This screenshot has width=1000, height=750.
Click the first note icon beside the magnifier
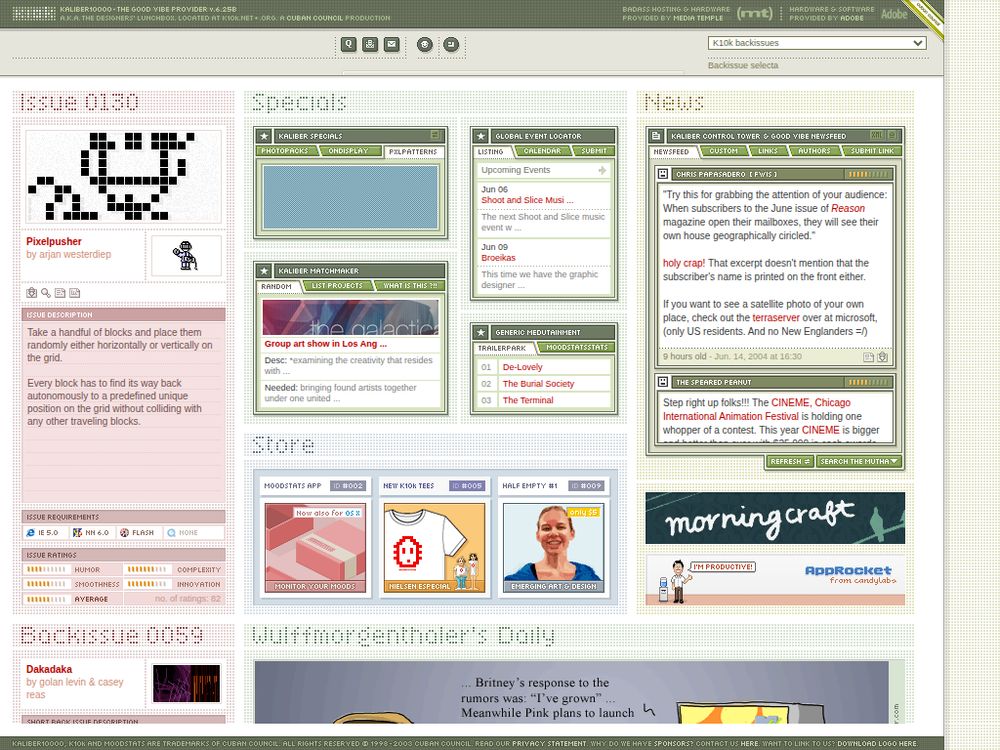(60, 293)
